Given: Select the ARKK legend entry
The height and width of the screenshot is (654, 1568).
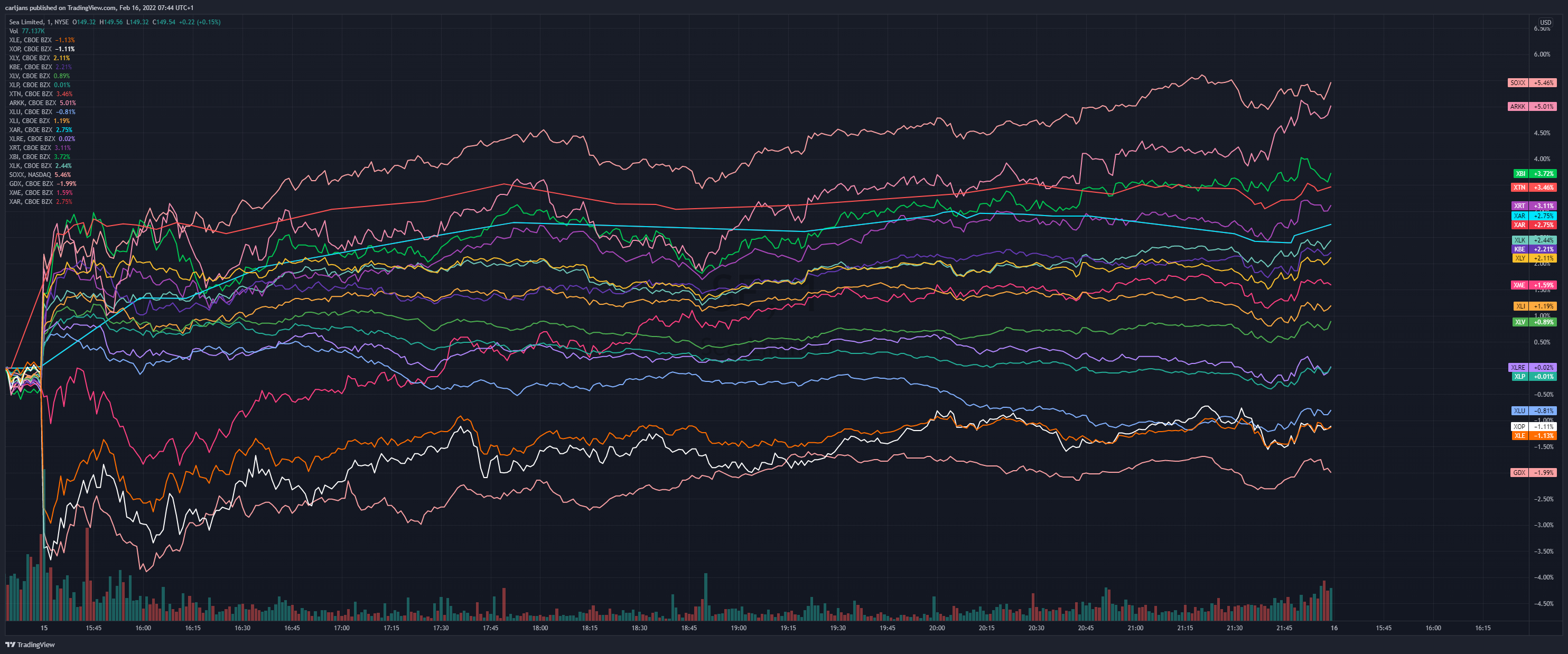Looking at the screenshot, I should point(43,103).
